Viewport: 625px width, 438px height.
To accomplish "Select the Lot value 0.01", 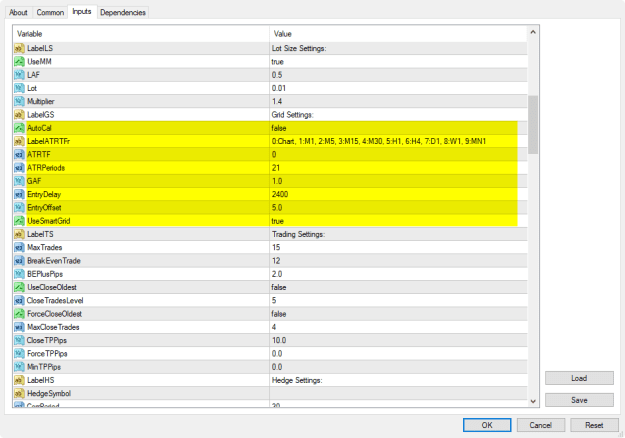I will click(x=279, y=88).
